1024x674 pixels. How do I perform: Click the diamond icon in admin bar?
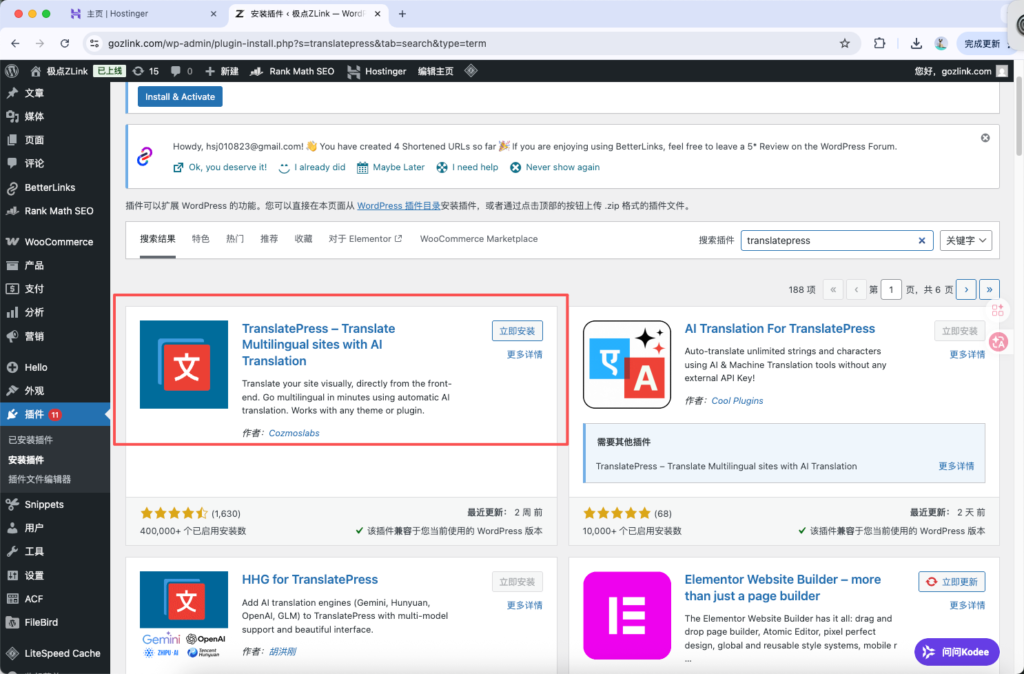471,71
